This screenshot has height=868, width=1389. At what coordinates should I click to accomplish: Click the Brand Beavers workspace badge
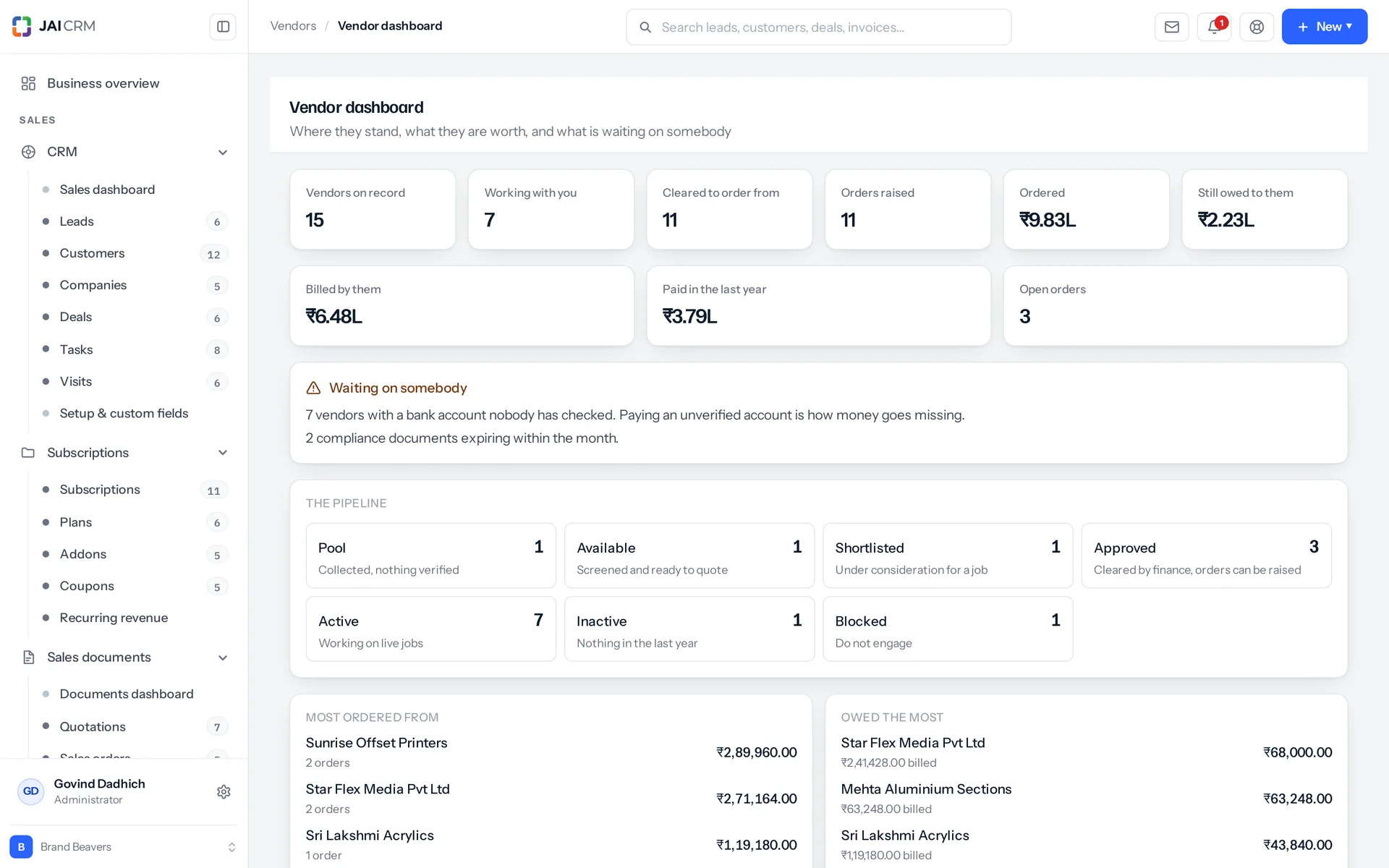pos(21,847)
